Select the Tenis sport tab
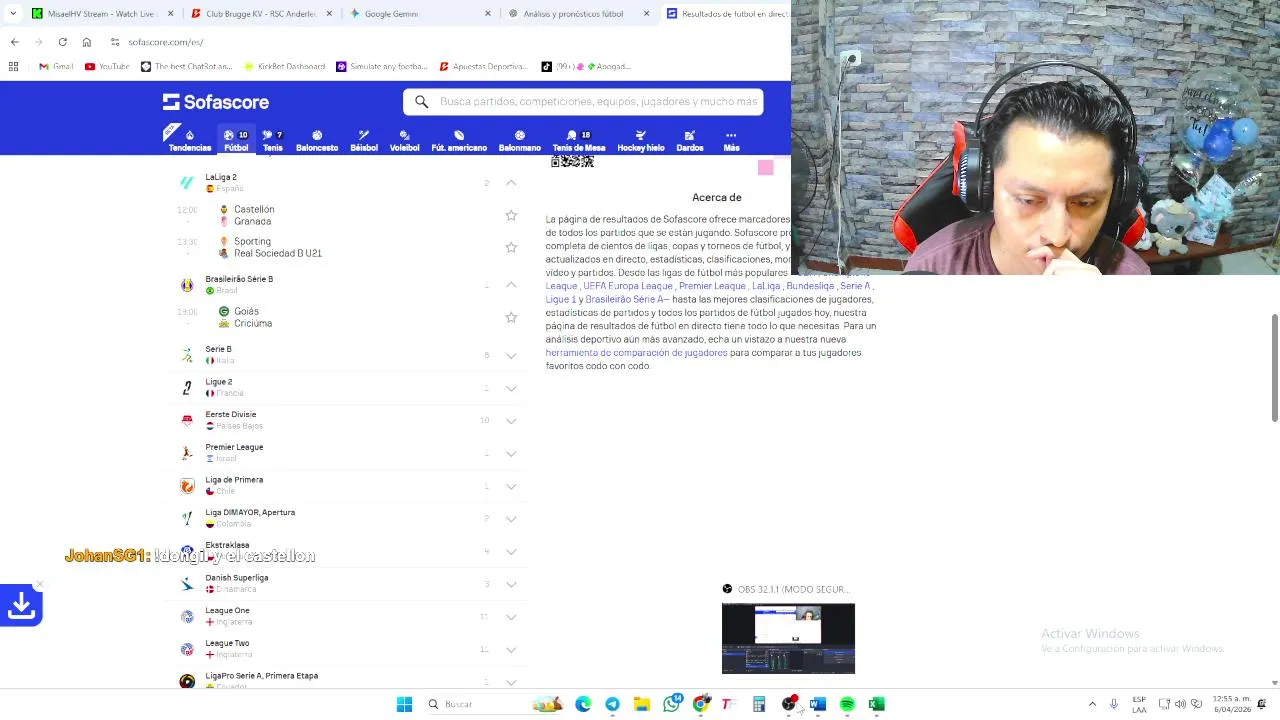The image size is (1280, 720). (x=272, y=140)
